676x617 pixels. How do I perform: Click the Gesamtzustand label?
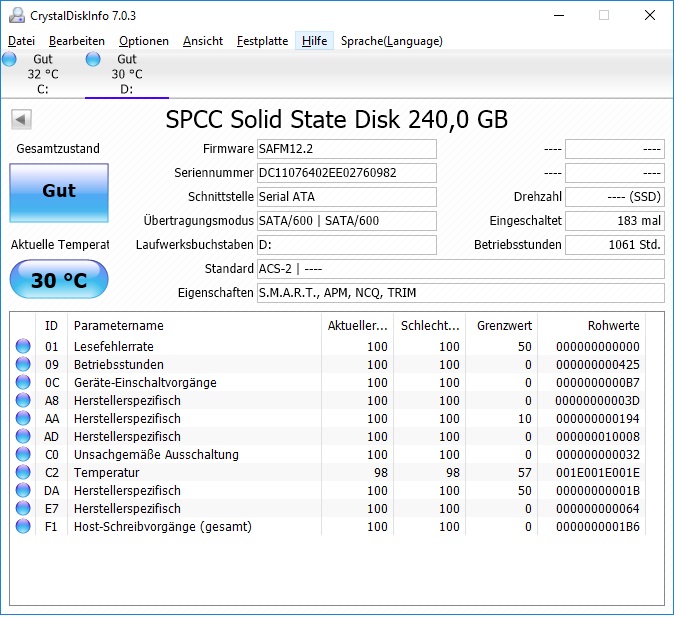click(x=58, y=149)
